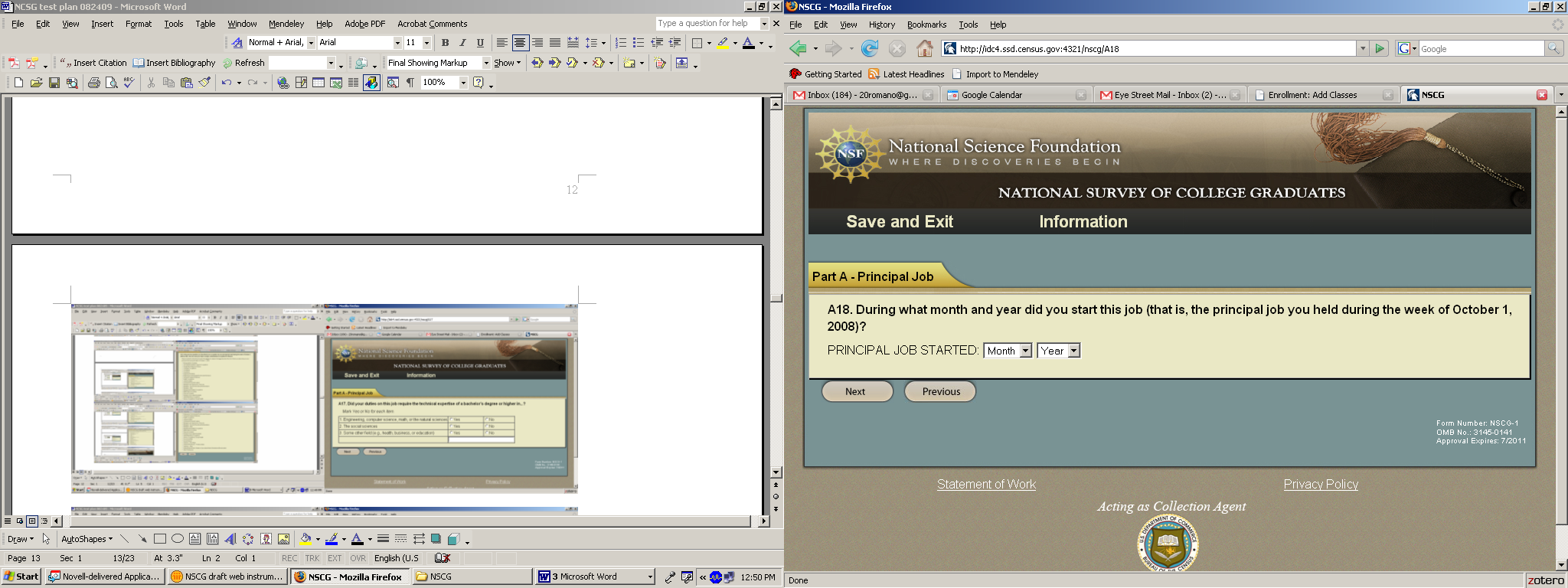Toggle TRK track changes in status bar

[312, 558]
